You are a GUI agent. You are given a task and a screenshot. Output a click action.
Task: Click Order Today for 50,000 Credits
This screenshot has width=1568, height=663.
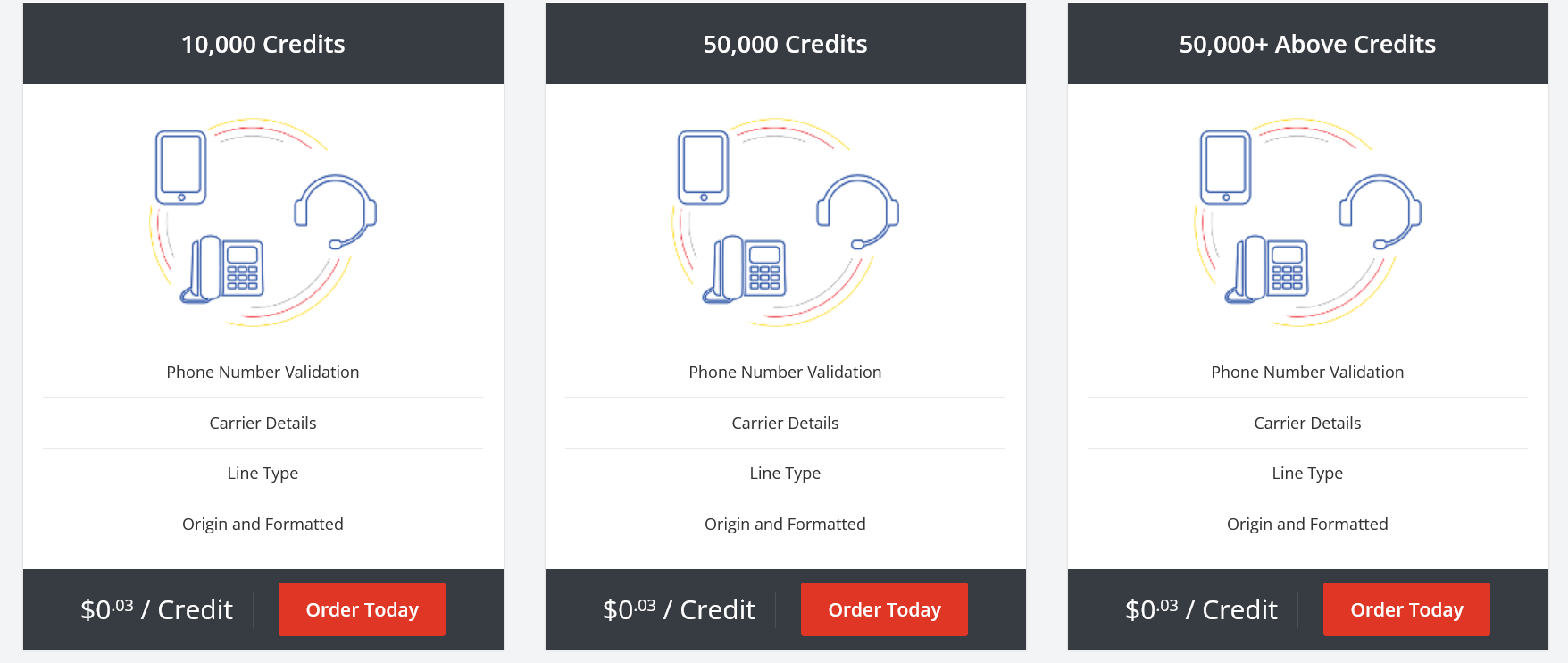(x=884, y=608)
